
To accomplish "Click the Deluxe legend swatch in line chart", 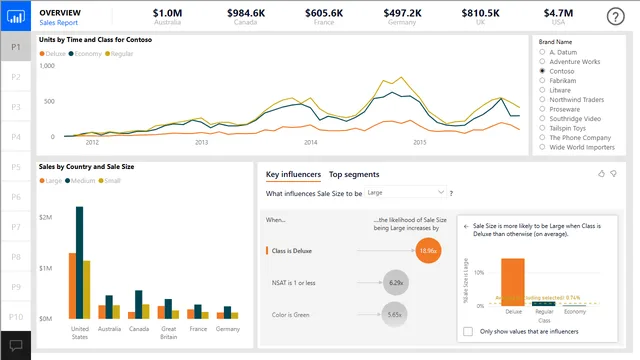I will tap(42, 53).
